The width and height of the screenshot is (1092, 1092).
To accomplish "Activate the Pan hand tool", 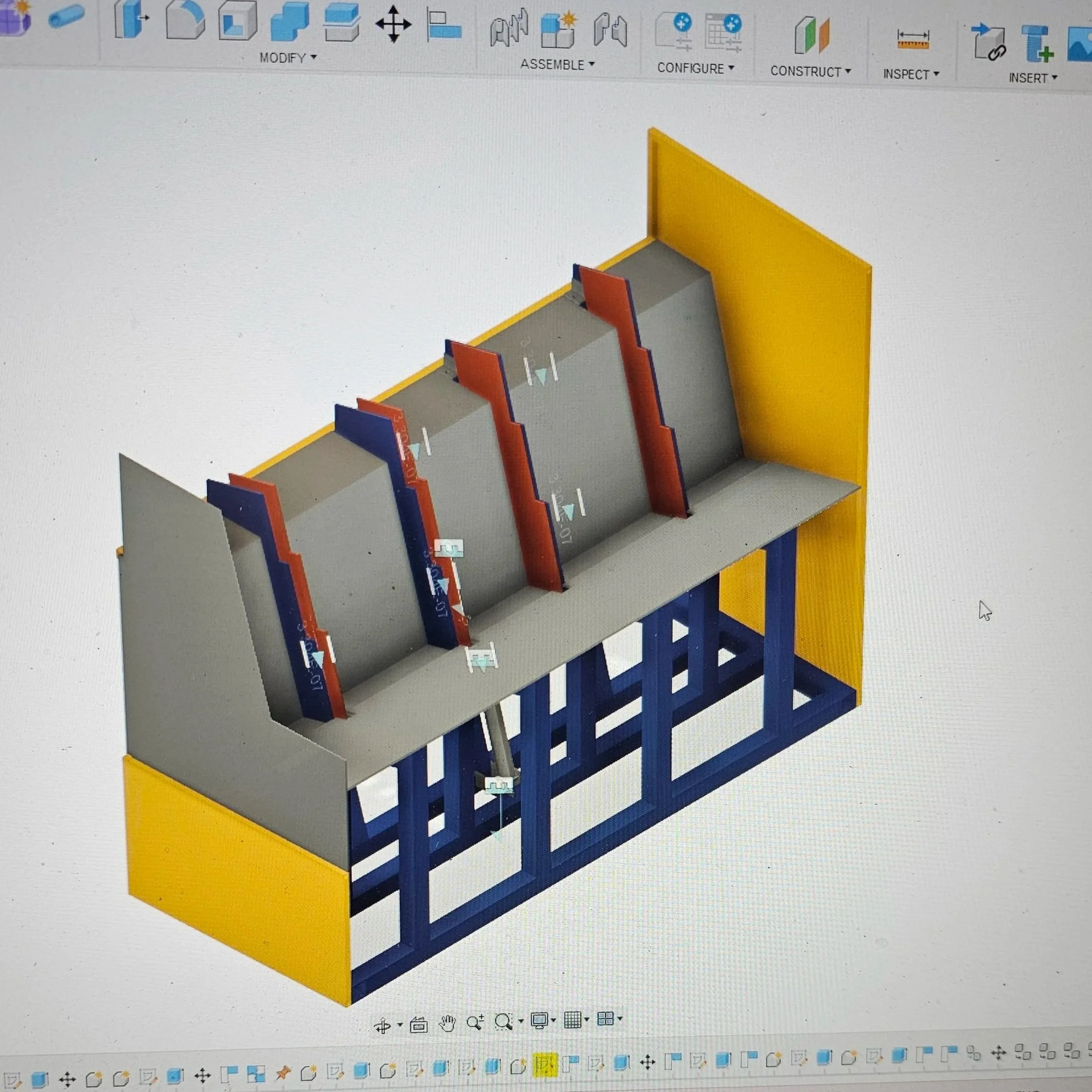I will pos(447,1024).
